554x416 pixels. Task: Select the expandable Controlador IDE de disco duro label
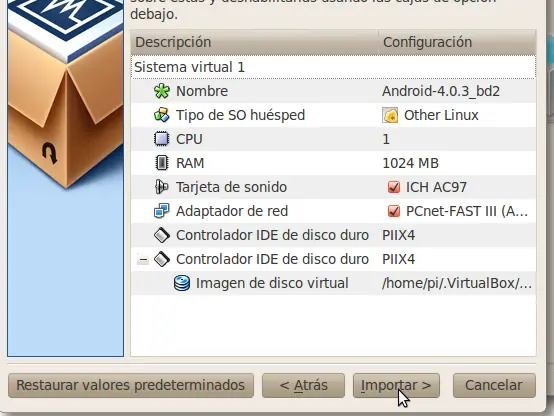[272, 259]
